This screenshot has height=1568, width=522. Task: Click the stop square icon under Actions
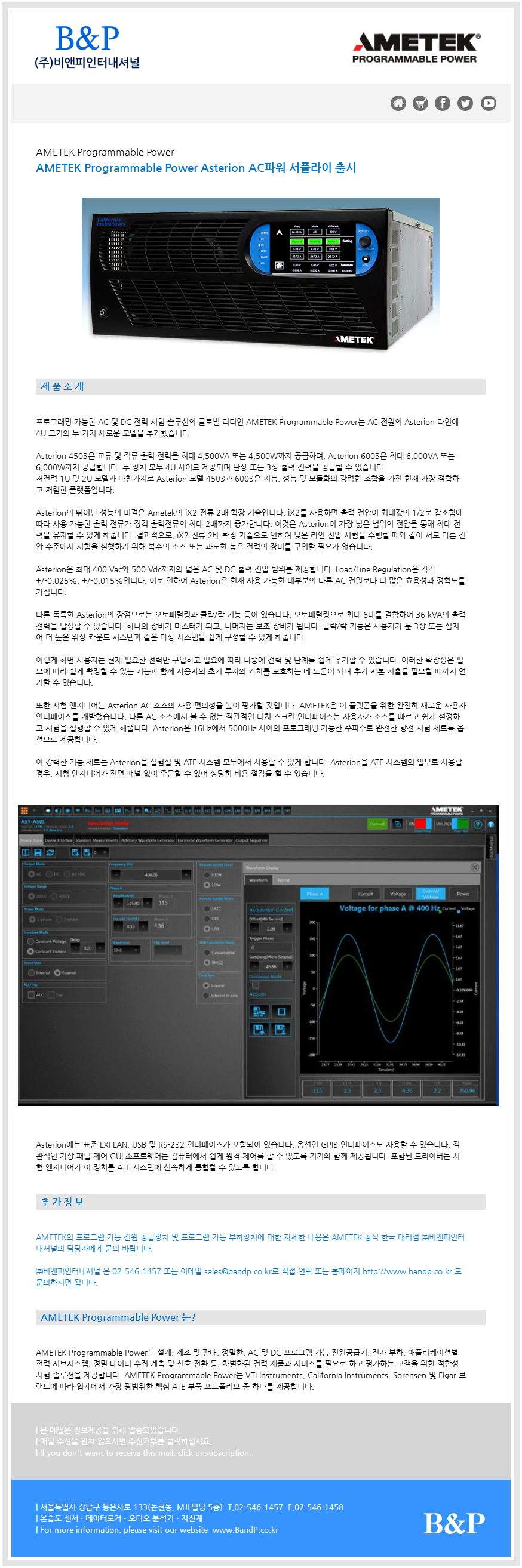281,1012
